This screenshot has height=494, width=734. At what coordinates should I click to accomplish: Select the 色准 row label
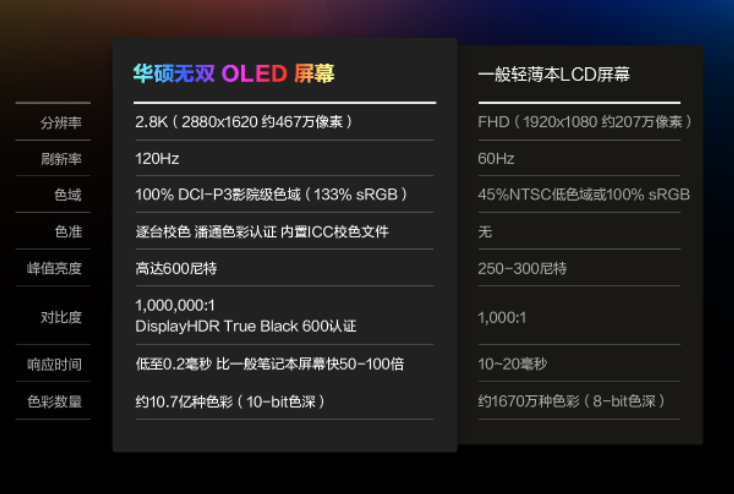pos(68,231)
